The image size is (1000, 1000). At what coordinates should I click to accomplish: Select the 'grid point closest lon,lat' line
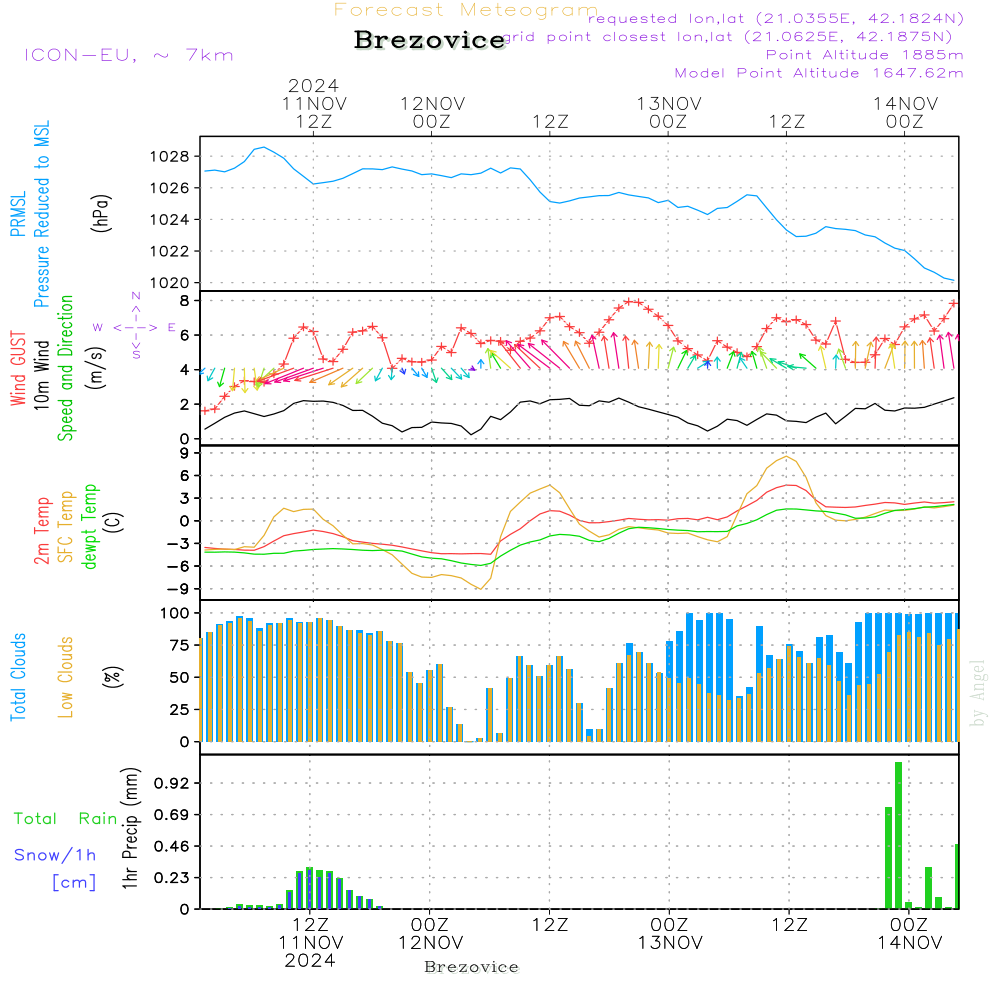point(727,37)
